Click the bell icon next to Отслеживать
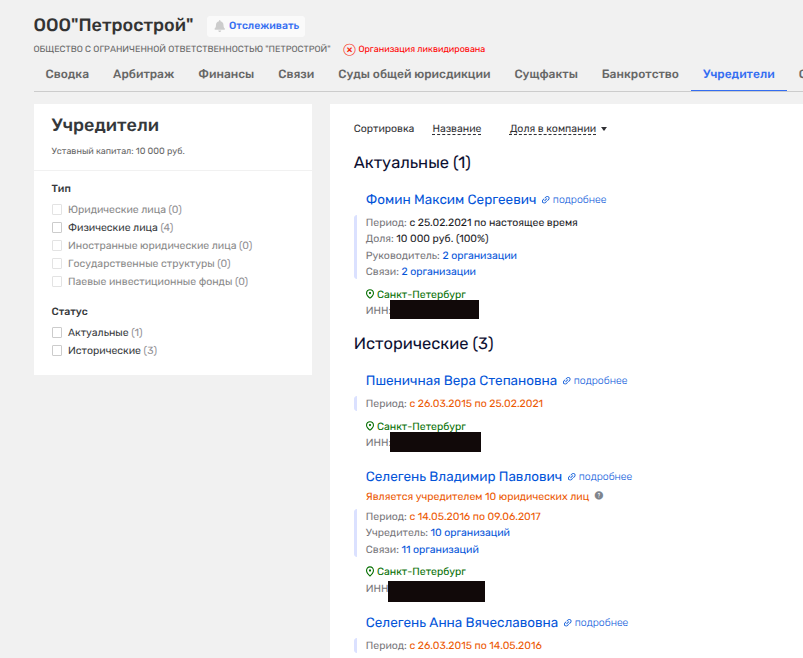 click(x=219, y=26)
